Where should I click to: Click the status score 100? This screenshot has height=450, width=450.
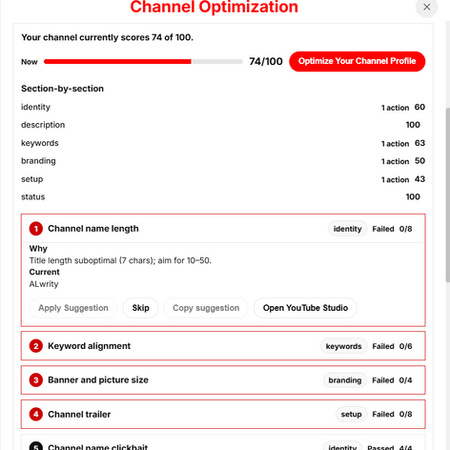click(413, 197)
